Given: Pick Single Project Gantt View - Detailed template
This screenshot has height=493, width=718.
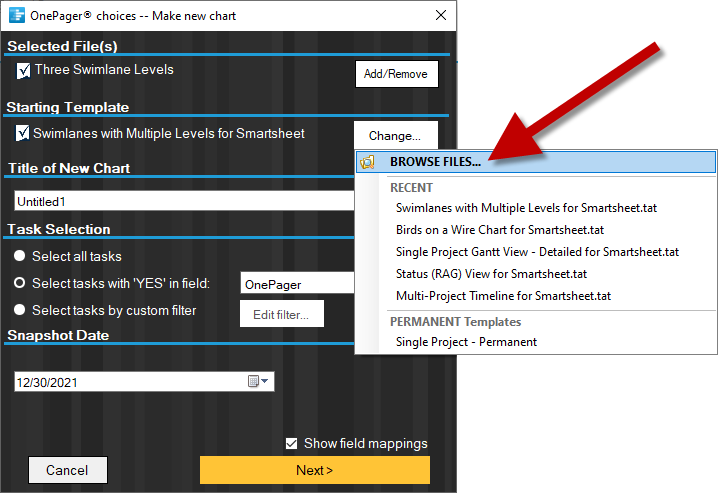Looking at the screenshot, I should coord(537,252).
